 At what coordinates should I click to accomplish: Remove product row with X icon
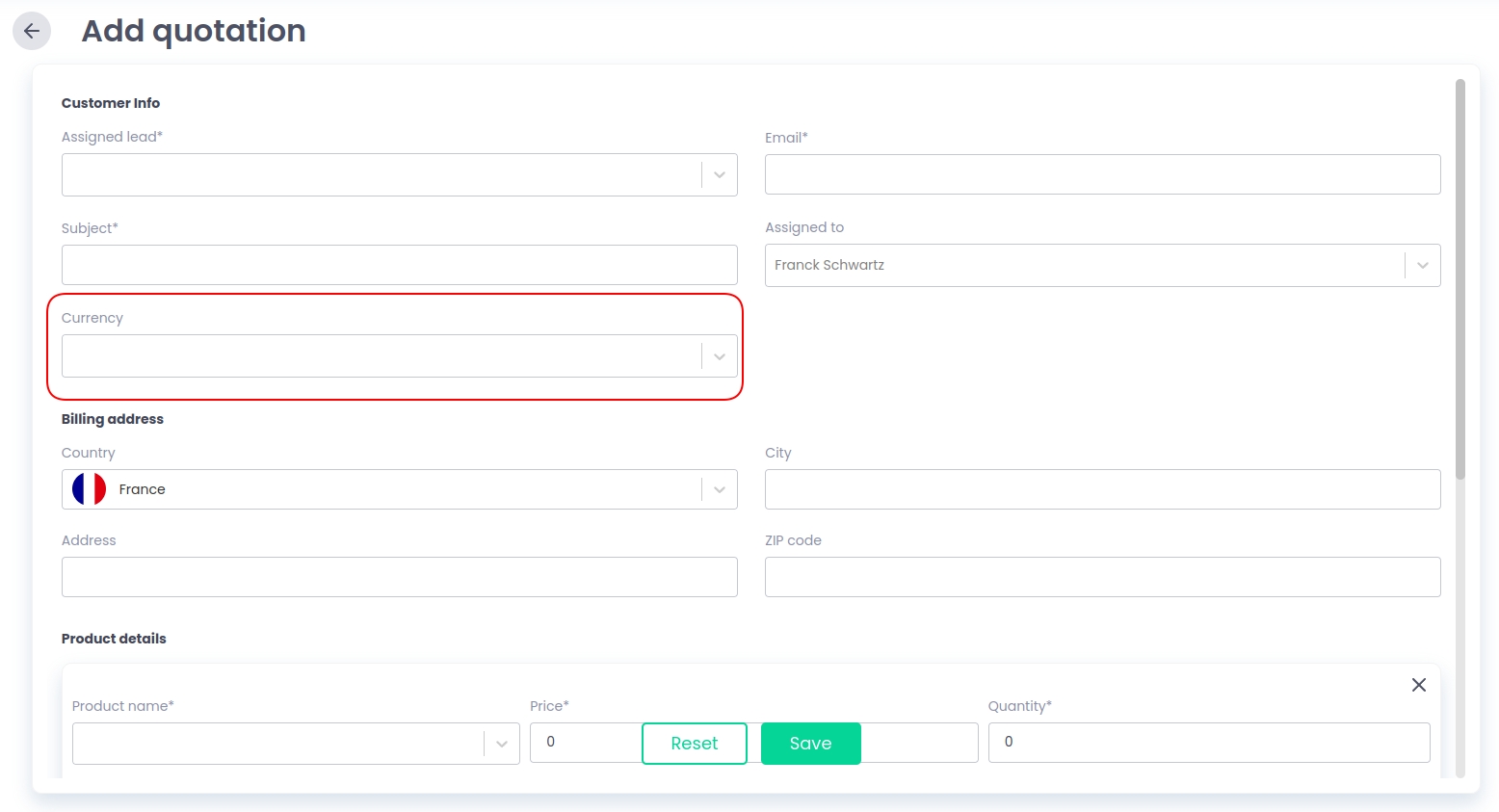(1418, 685)
